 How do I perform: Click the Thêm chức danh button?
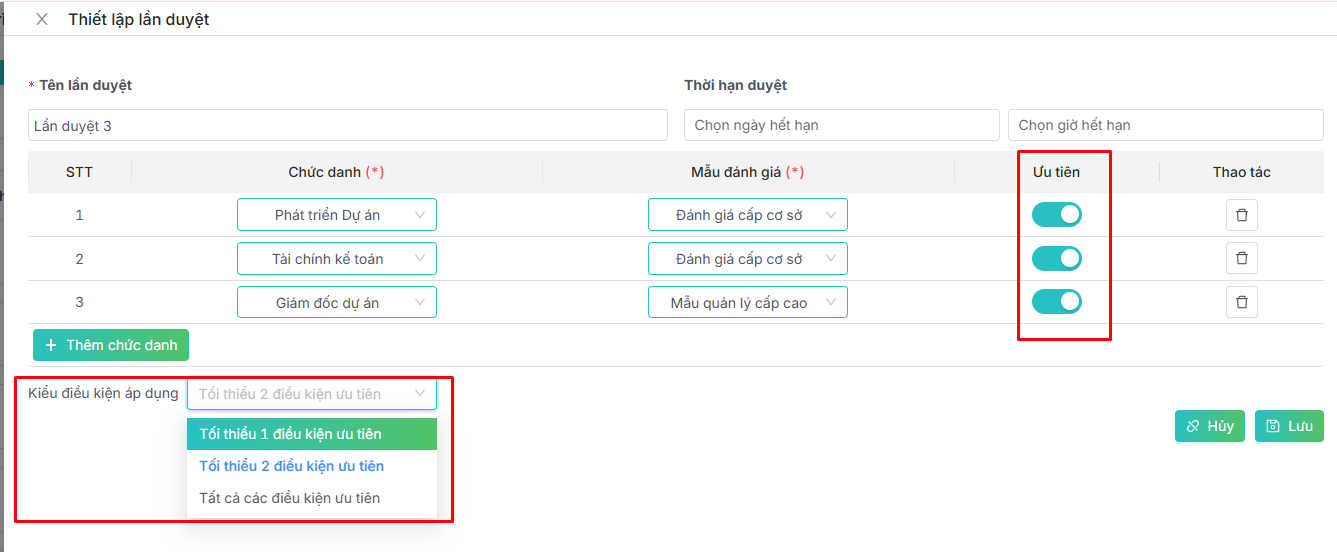111,345
